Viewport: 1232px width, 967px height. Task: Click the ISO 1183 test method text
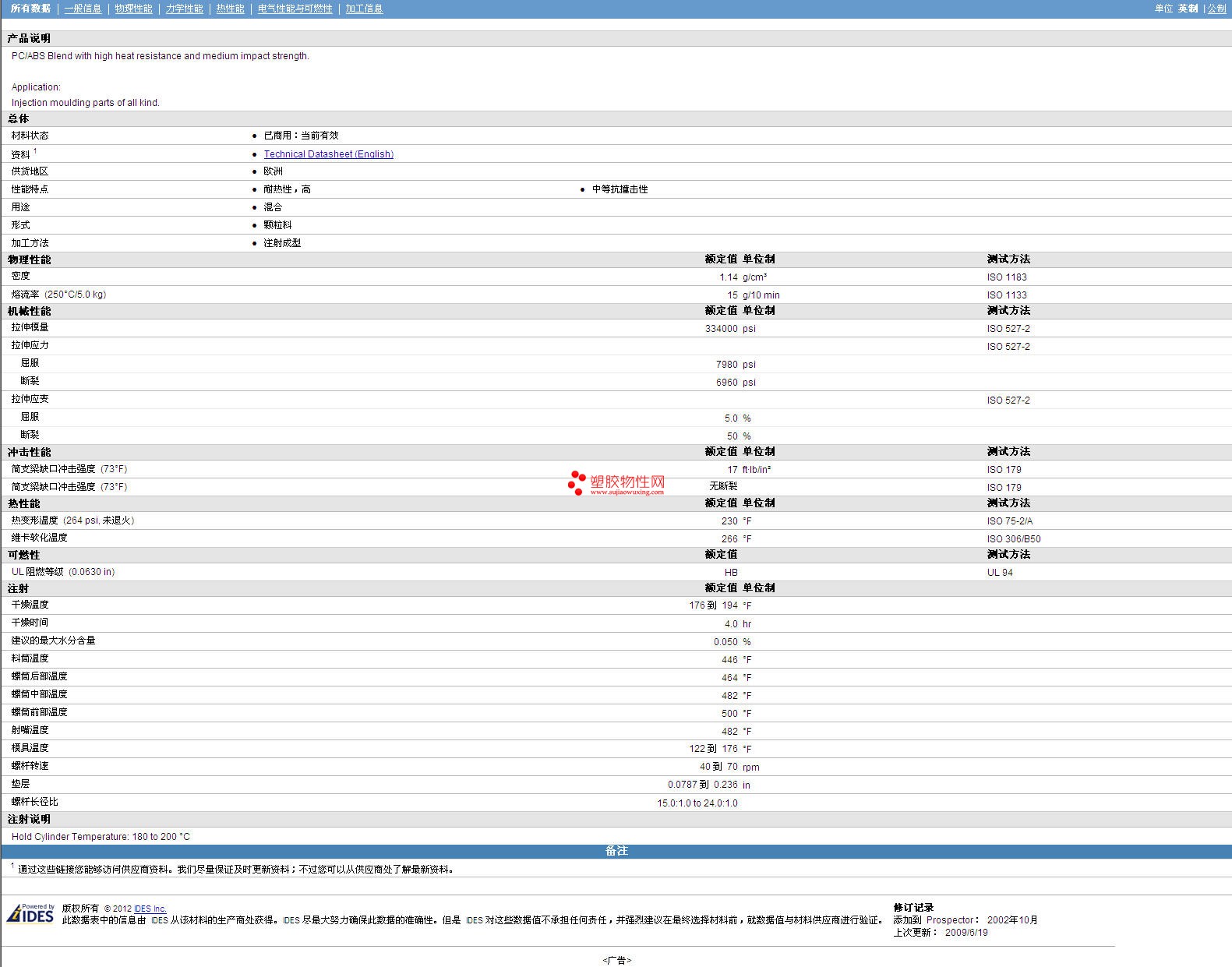point(1006,277)
